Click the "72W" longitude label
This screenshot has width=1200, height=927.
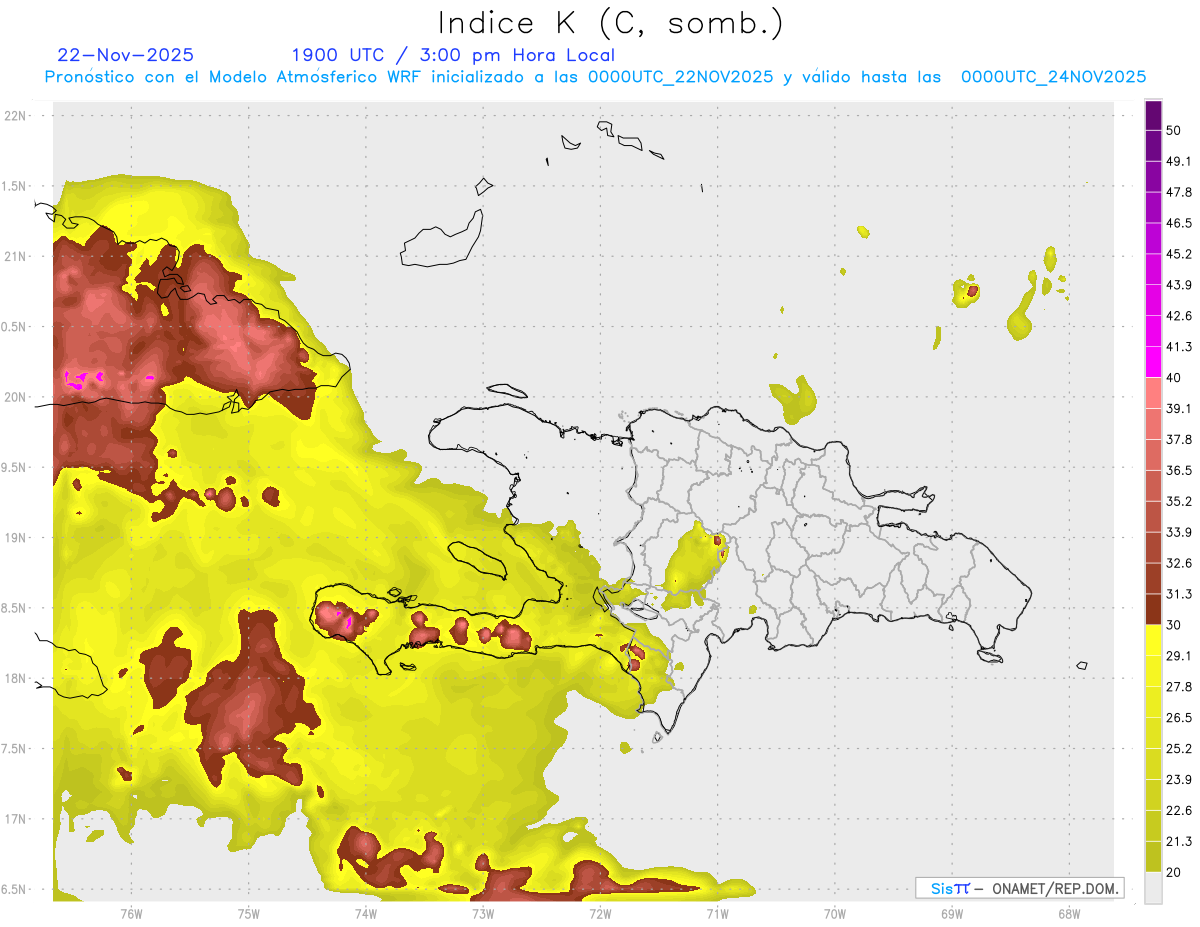(600, 914)
